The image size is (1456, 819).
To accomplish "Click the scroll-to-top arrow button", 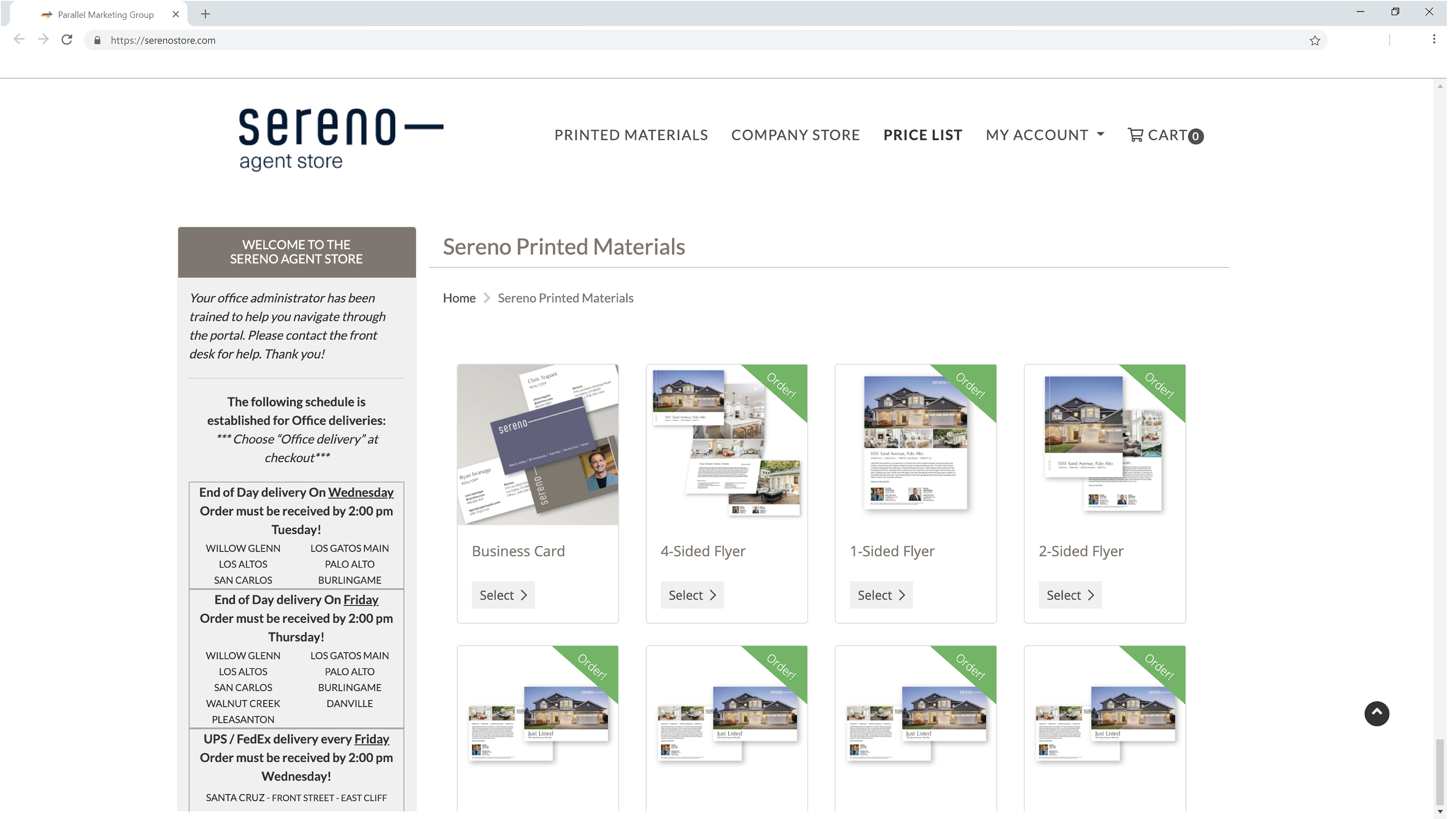I will click(x=1377, y=713).
